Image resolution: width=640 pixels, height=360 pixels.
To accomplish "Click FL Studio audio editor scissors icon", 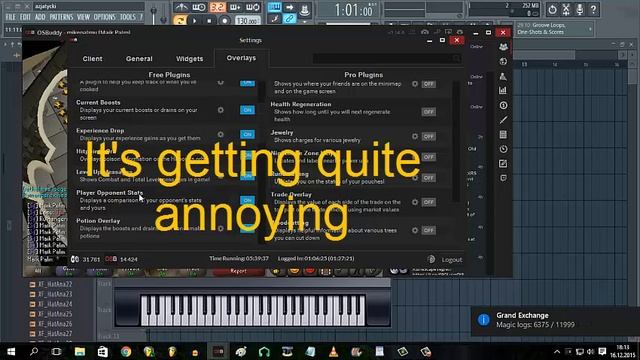I will (x=566, y=9).
